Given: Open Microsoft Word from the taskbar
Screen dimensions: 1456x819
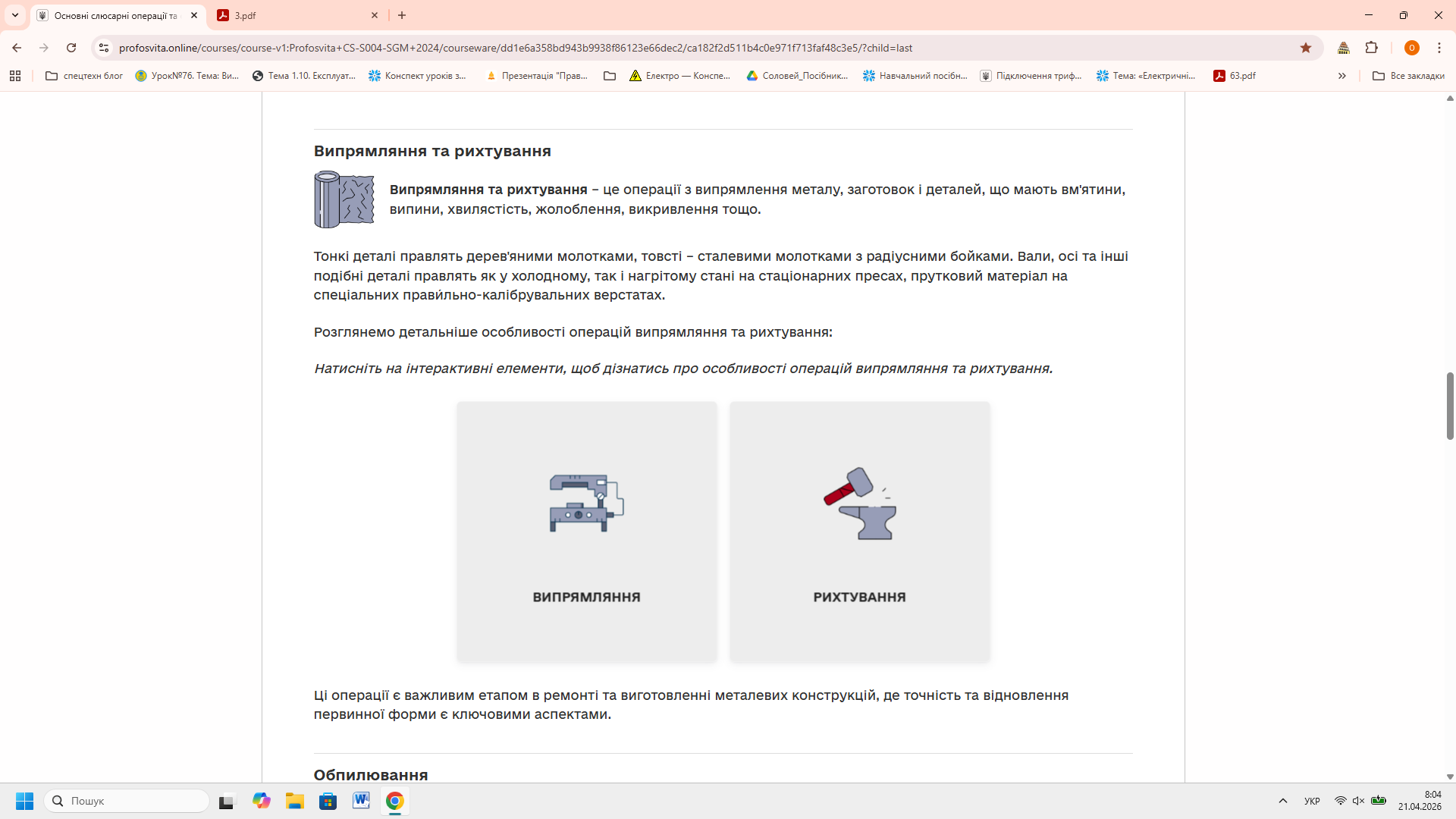Looking at the screenshot, I should (x=361, y=801).
